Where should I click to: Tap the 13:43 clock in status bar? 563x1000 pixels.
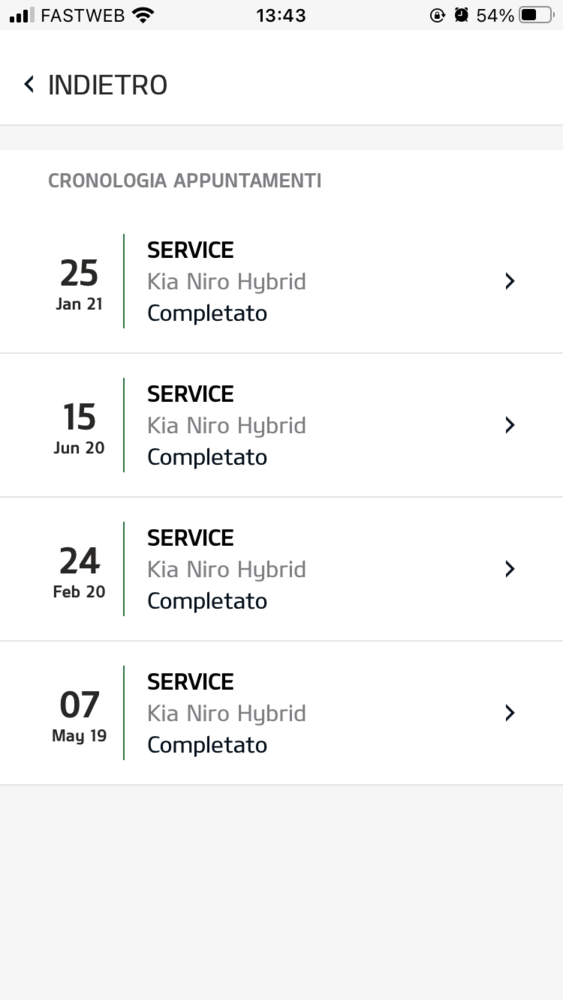(x=281, y=15)
